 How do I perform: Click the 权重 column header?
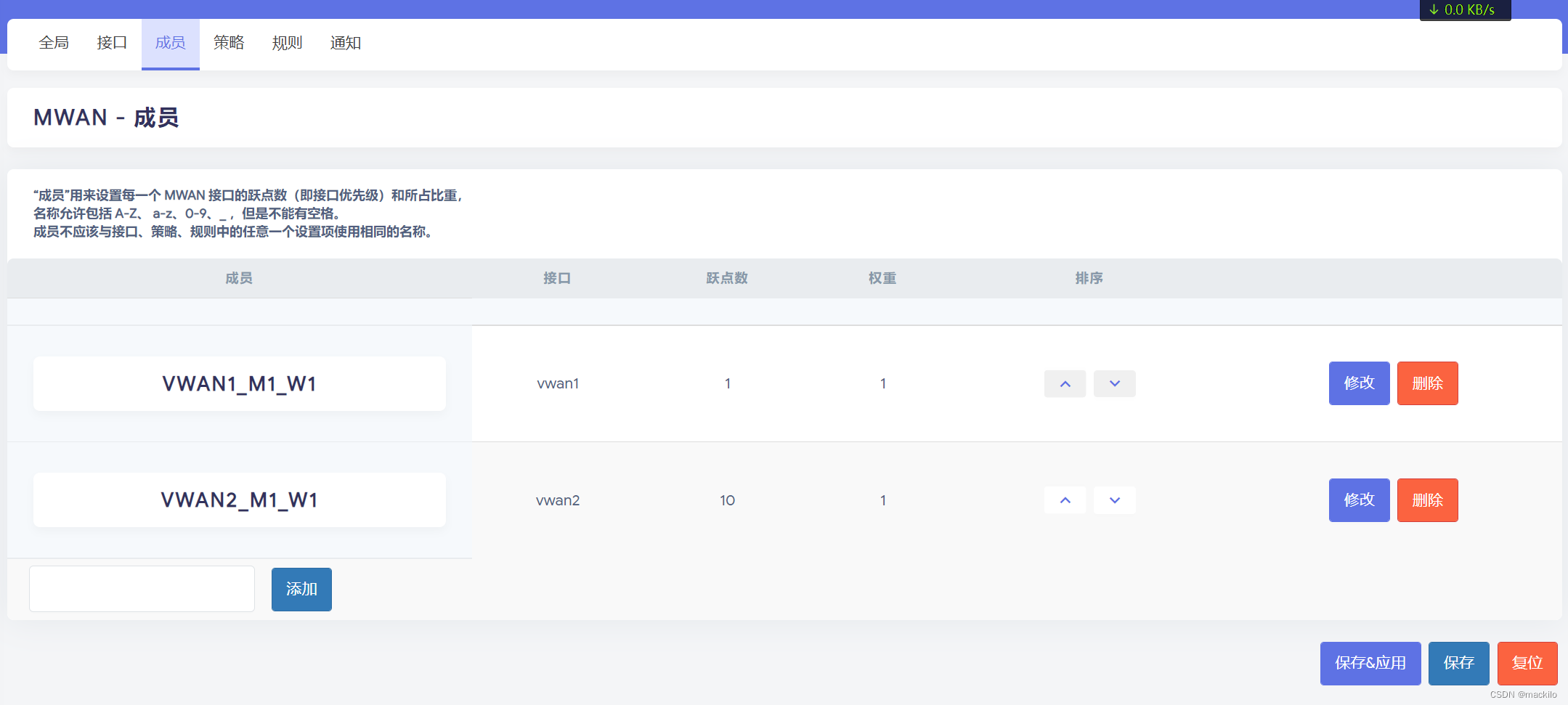point(882,278)
